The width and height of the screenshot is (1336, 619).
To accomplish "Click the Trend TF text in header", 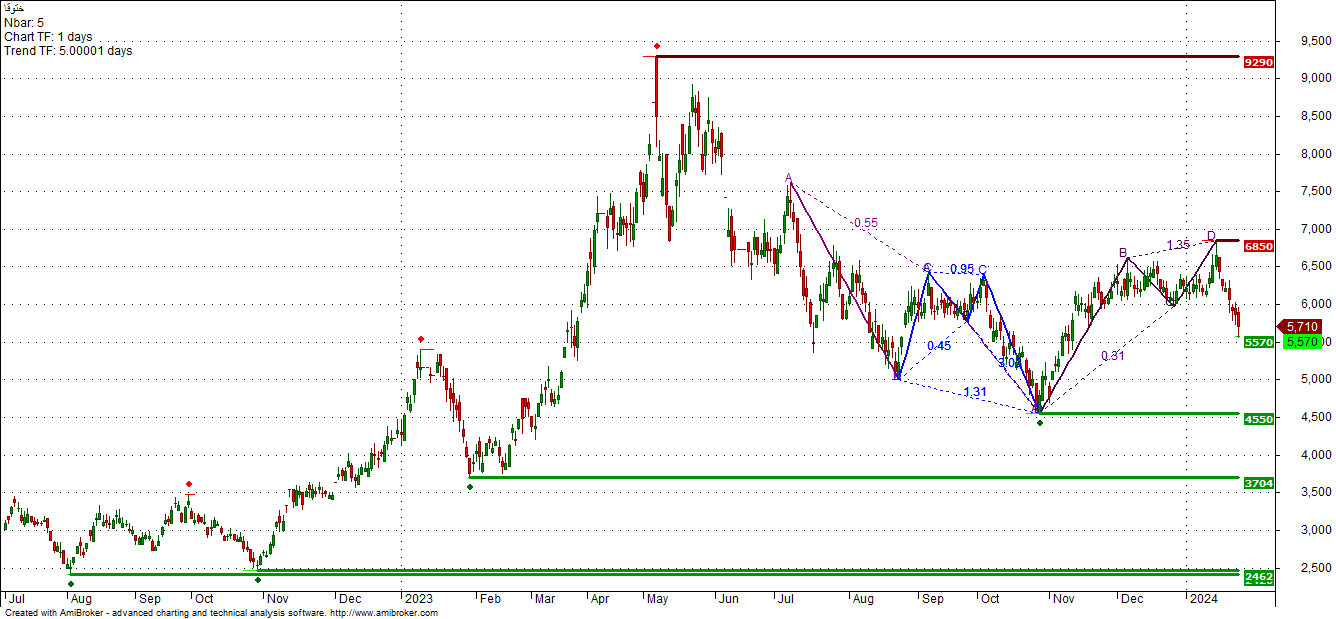I will (x=68, y=50).
